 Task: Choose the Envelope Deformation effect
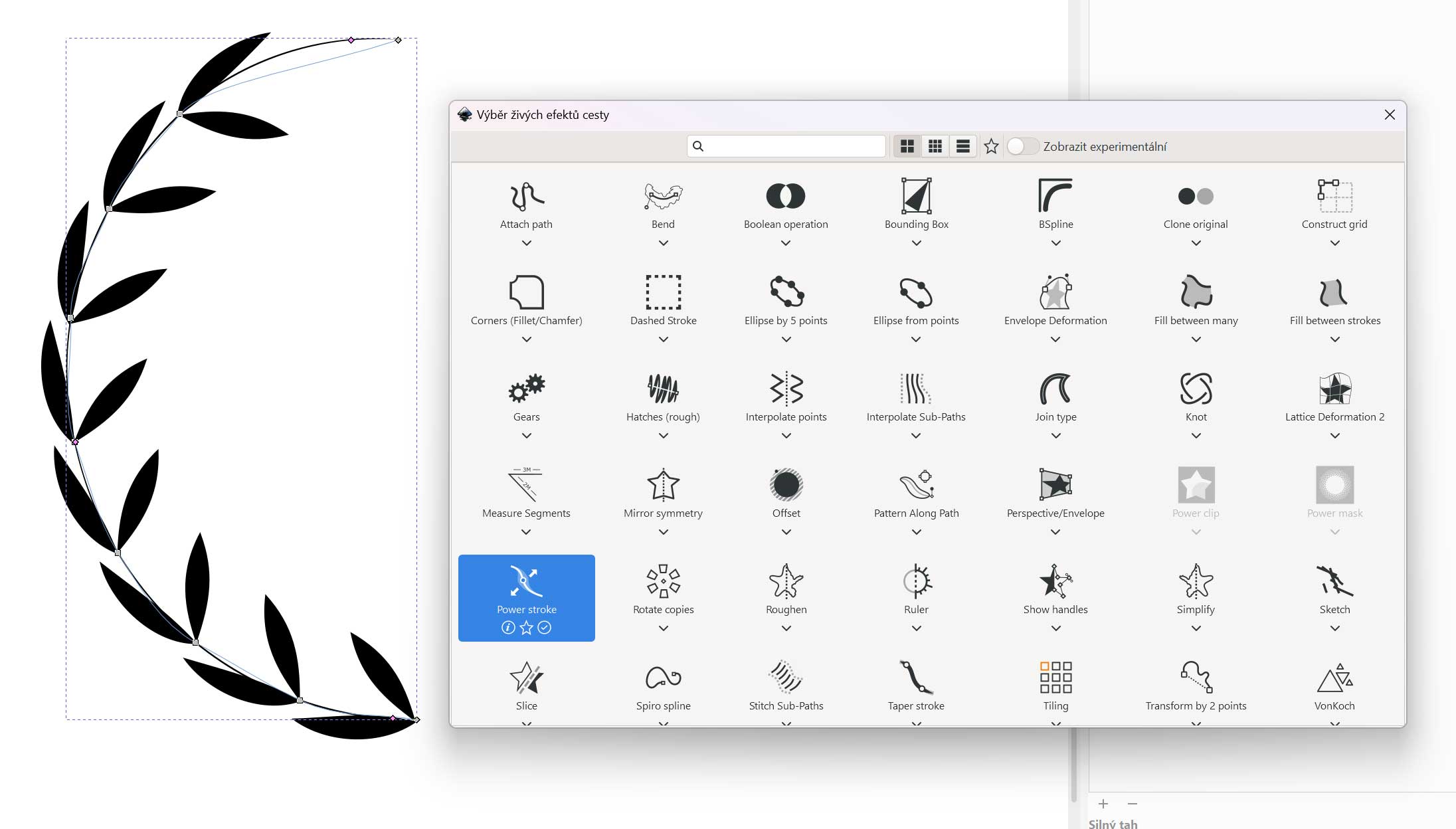(x=1055, y=293)
